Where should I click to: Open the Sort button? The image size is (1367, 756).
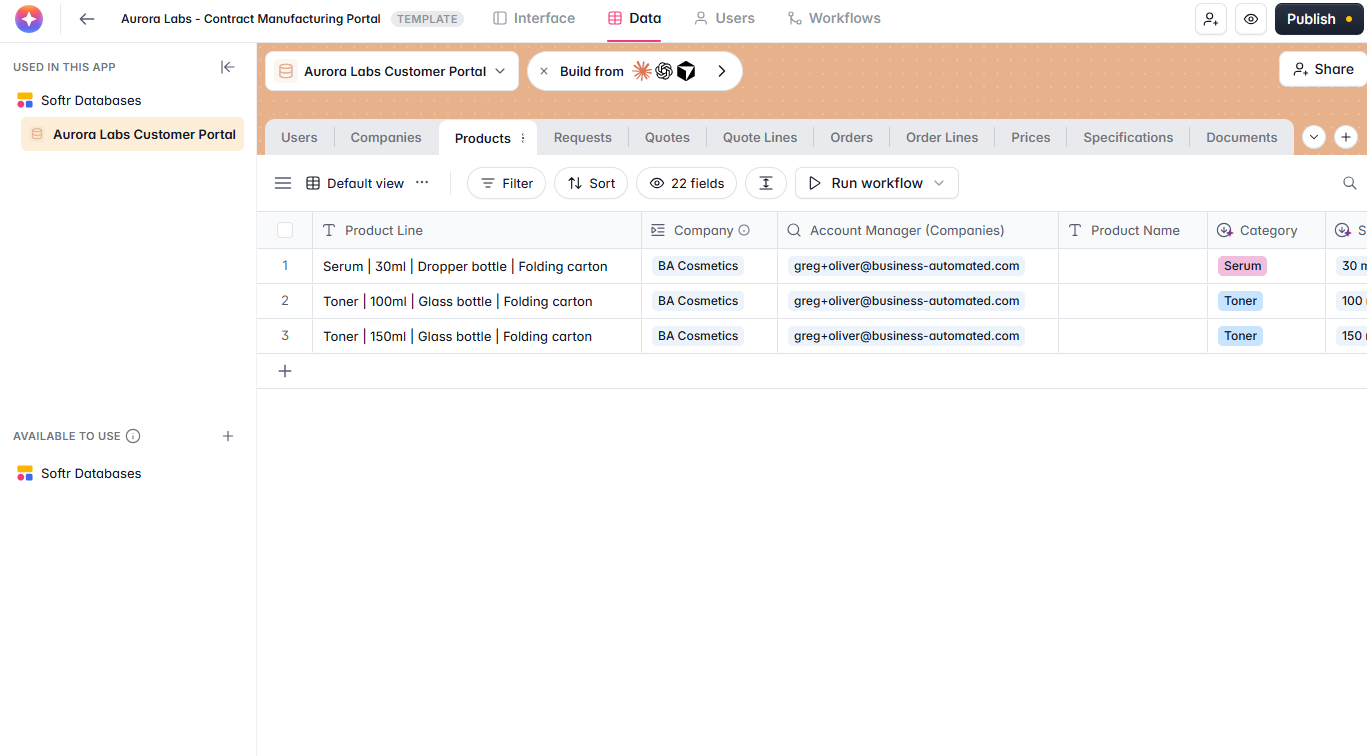pos(591,183)
